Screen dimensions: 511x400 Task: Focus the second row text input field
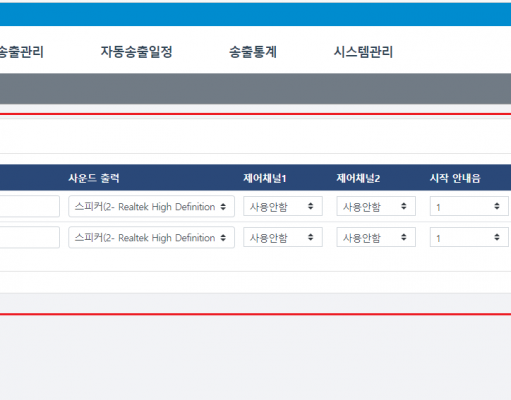[30, 237]
